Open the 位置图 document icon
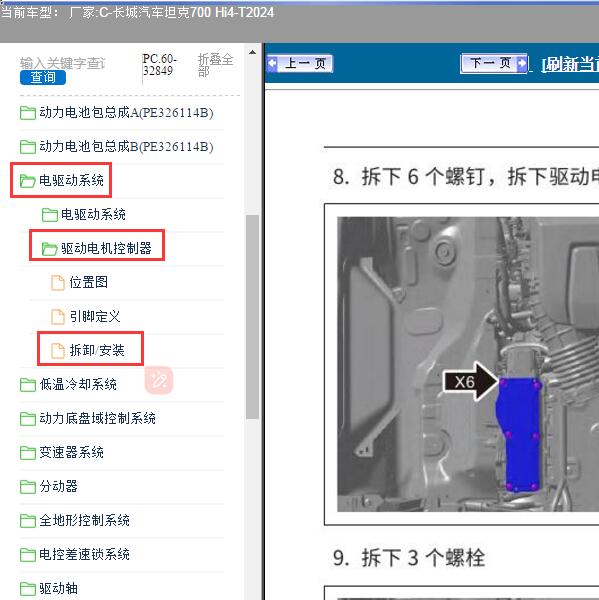Image resolution: width=599 pixels, height=600 pixels. click(x=58, y=283)
